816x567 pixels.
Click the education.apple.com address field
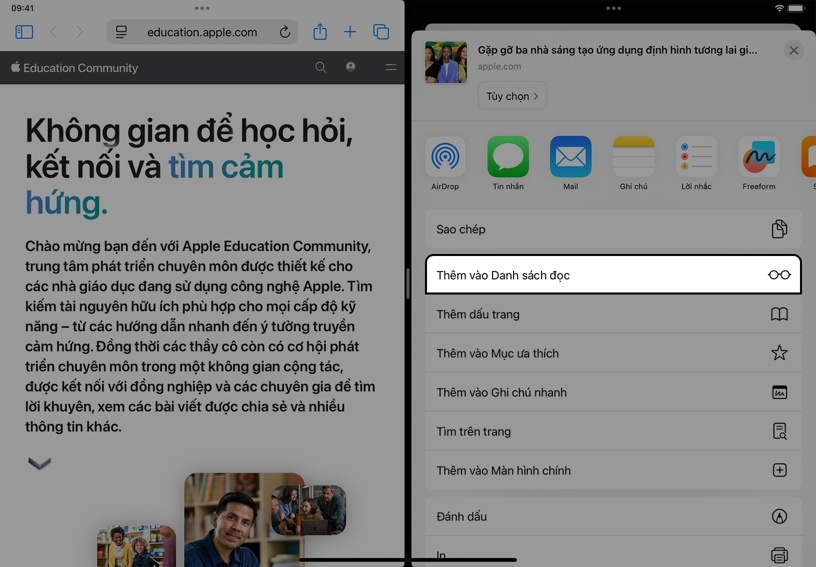[x=201, y=32]
